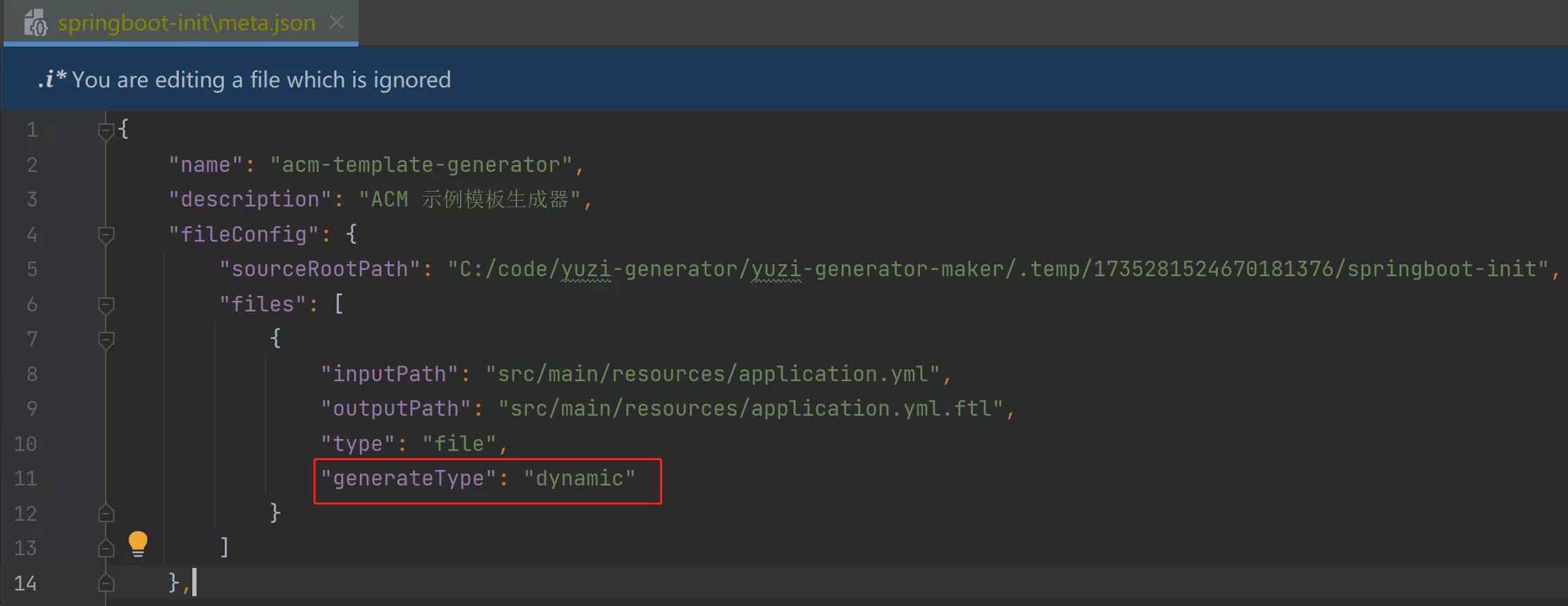The height and width of the screenshot is (606, 1568).
Task: Click the "outputPath" key
Action: pyautogui.click(x=396, y=409)
